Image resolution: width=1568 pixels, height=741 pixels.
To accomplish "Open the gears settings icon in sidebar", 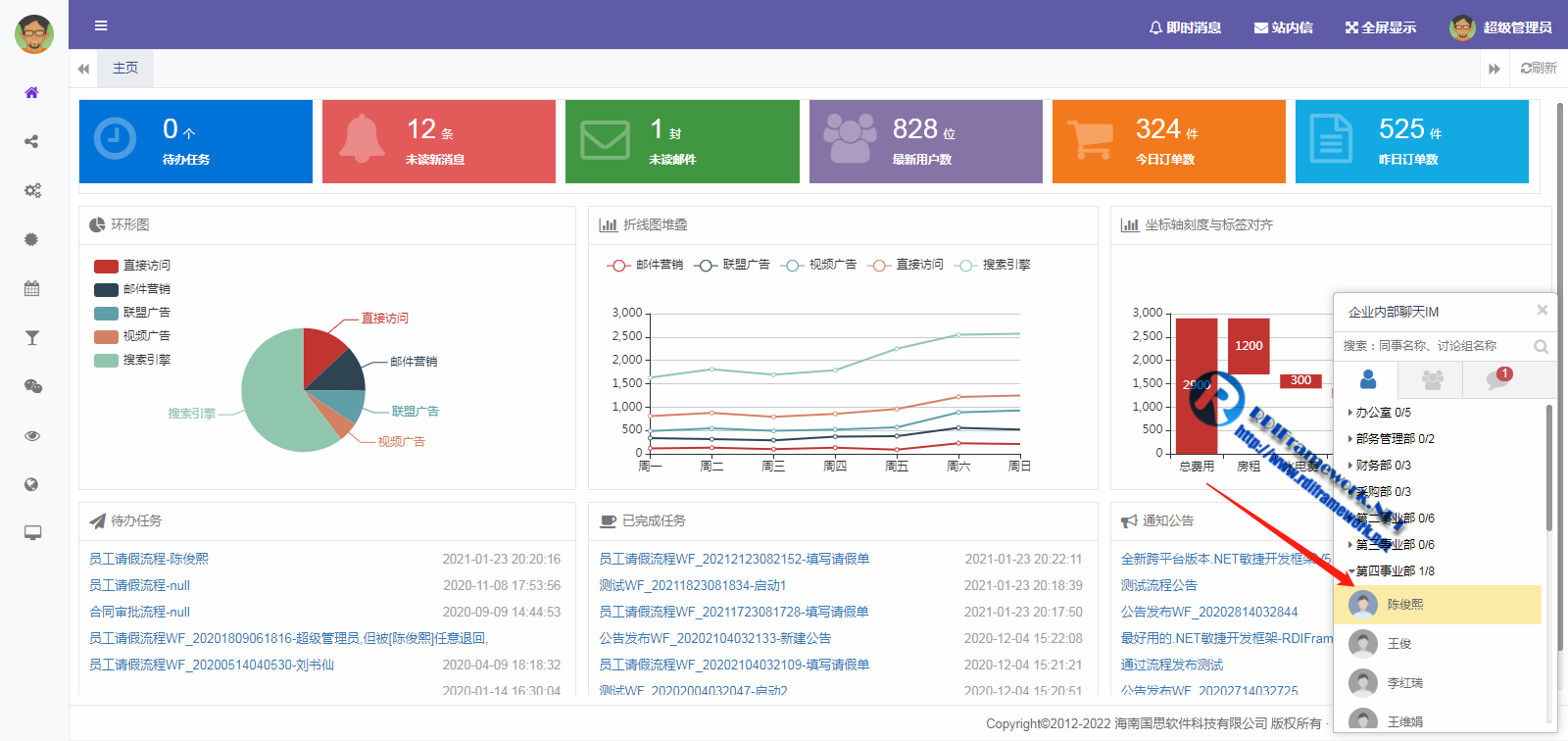I will click(x=32, y=190).
